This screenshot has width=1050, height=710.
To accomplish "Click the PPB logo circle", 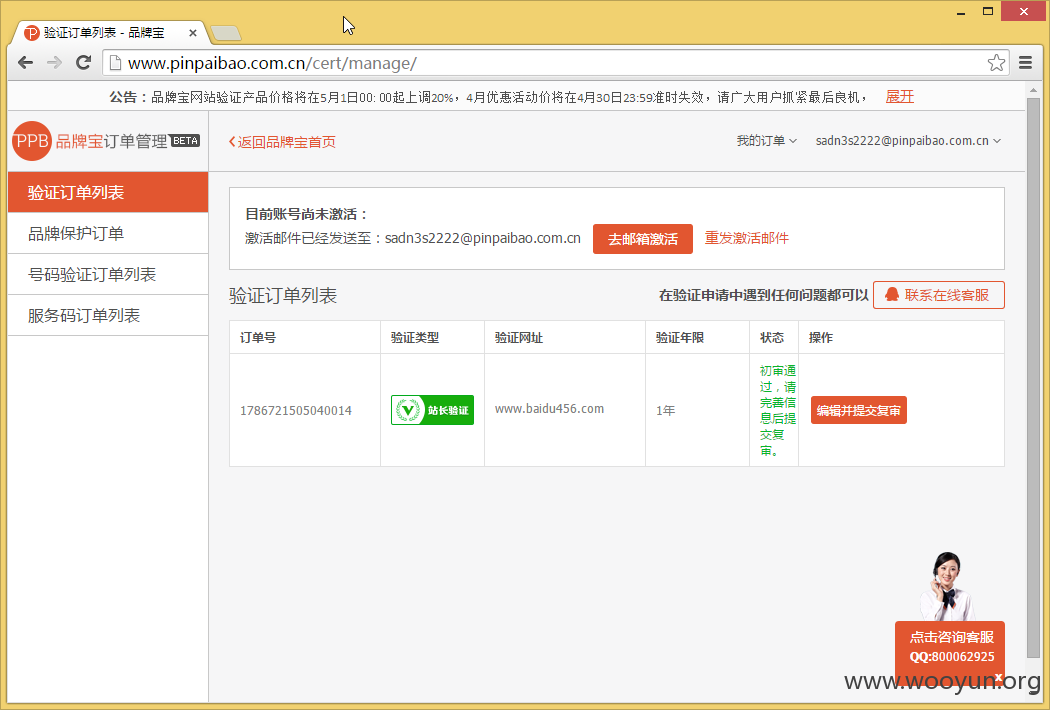I will point(31,141).
